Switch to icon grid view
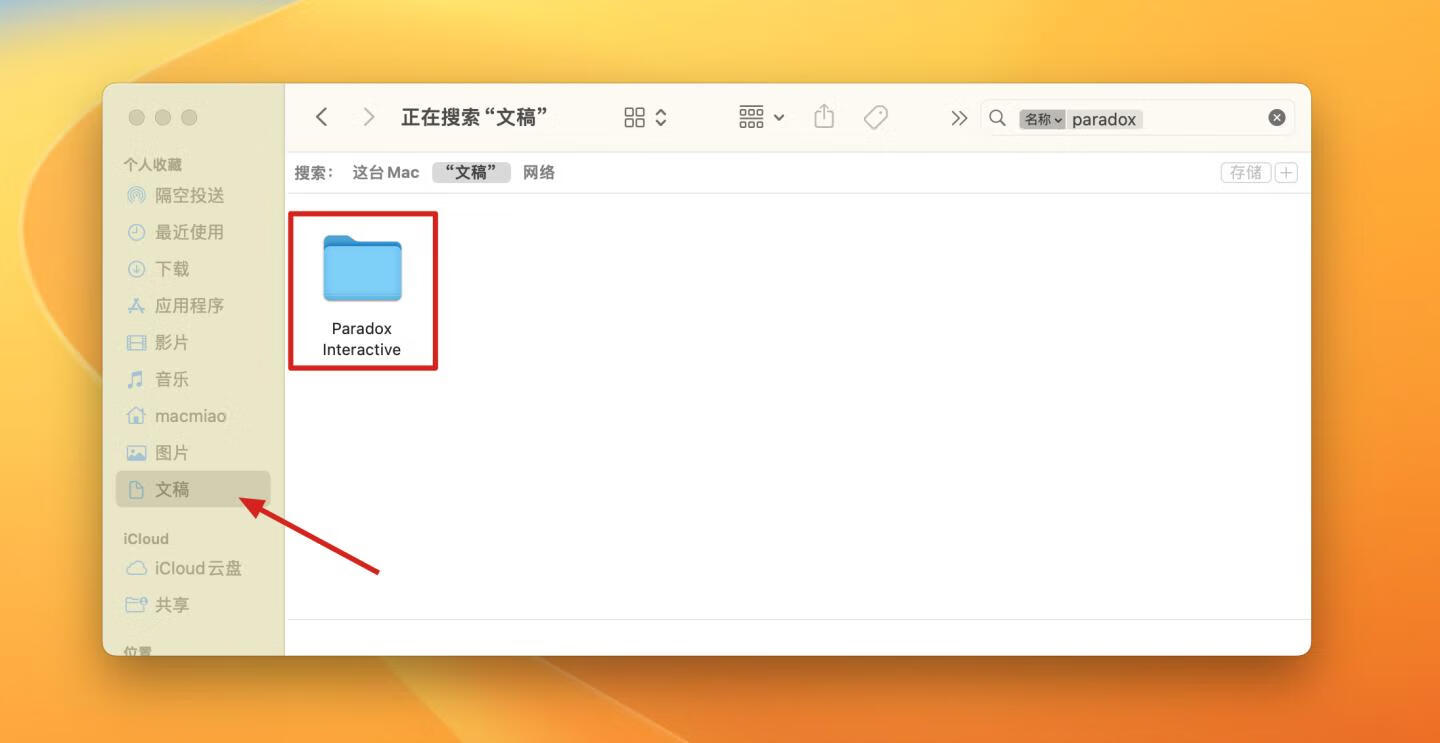This screenshot has width=1440, height=743. [635, 118]
